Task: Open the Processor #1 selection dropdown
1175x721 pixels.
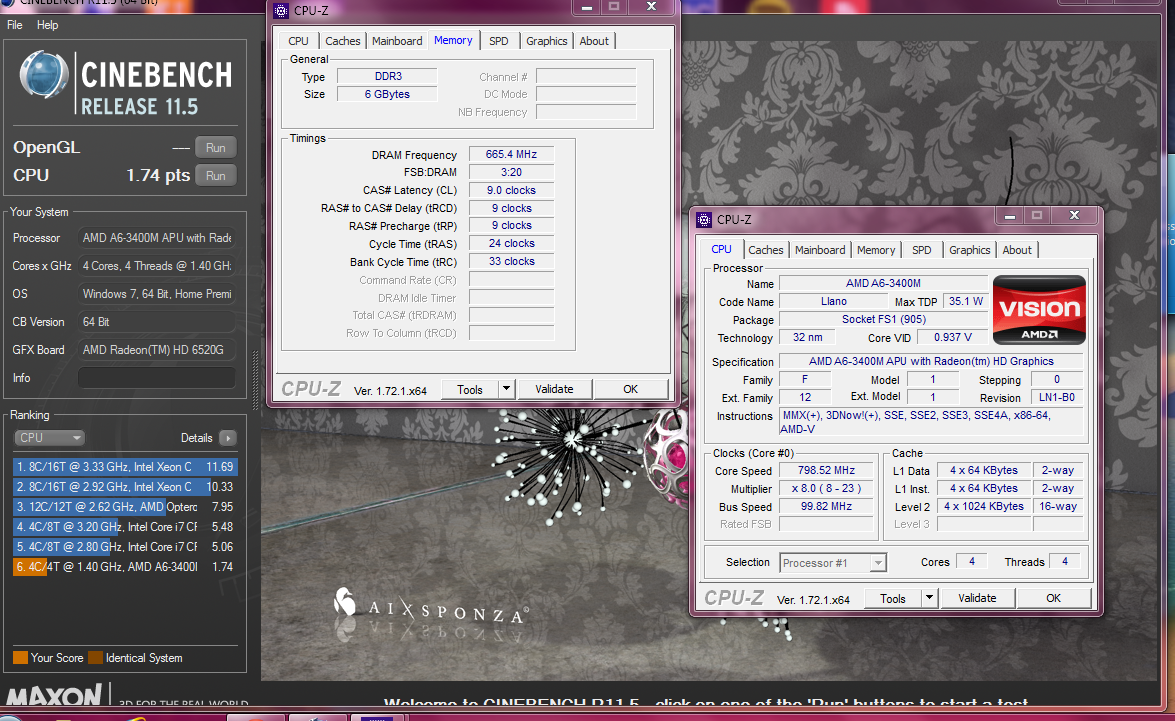Action: 833,563
